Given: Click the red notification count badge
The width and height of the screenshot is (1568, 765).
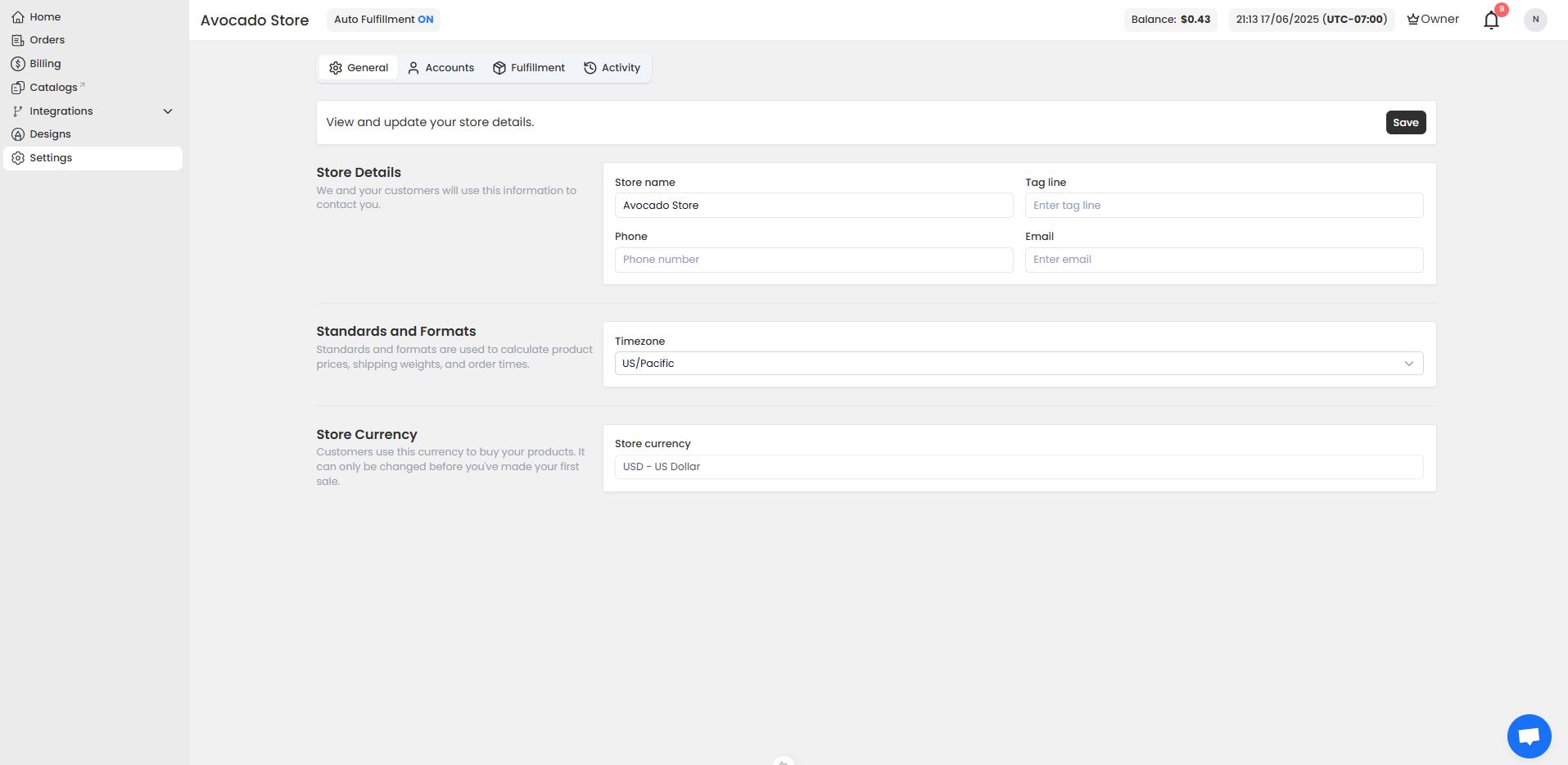Looking at the screenshot, I should [1502, 10].
